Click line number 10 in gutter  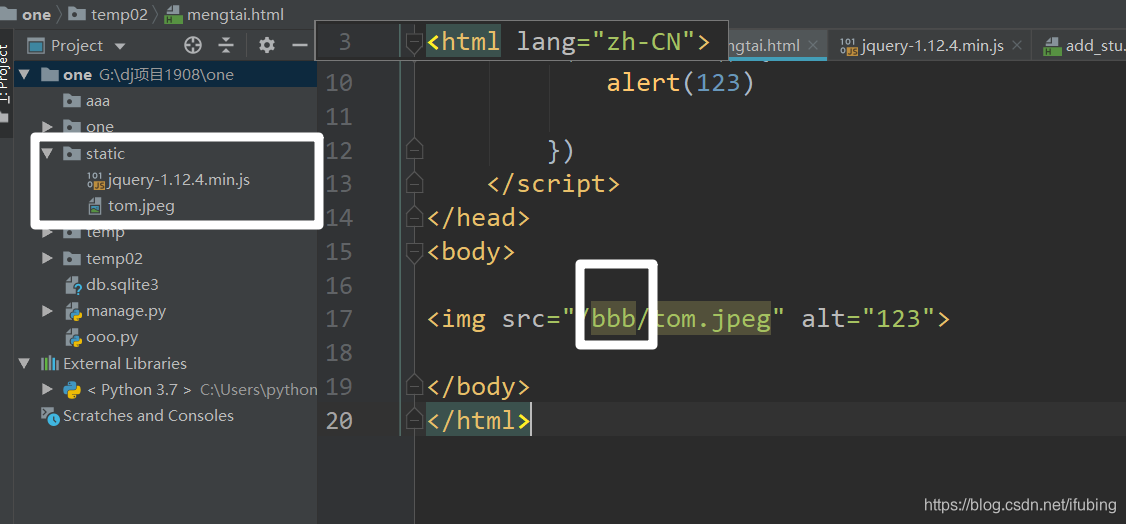(339, 83)
